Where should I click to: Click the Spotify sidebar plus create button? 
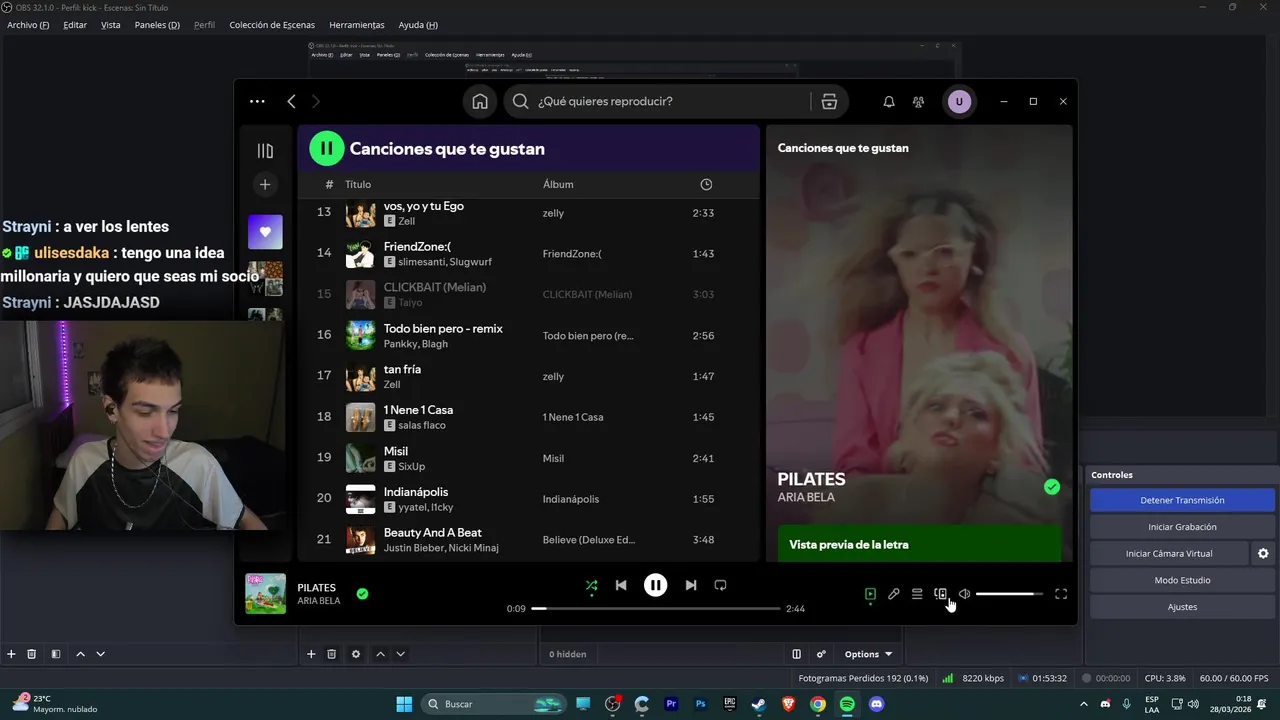pos(265,184)
